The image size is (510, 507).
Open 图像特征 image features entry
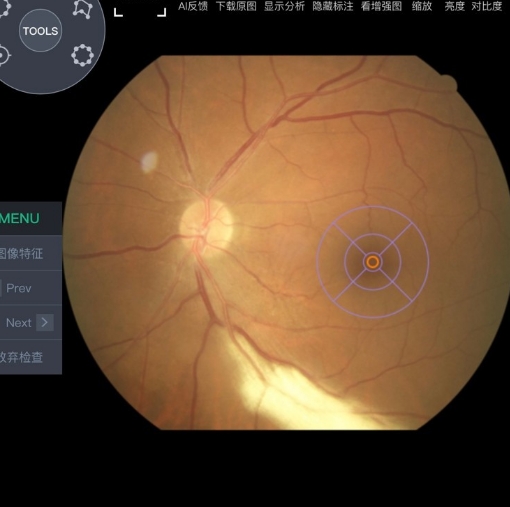31,253
